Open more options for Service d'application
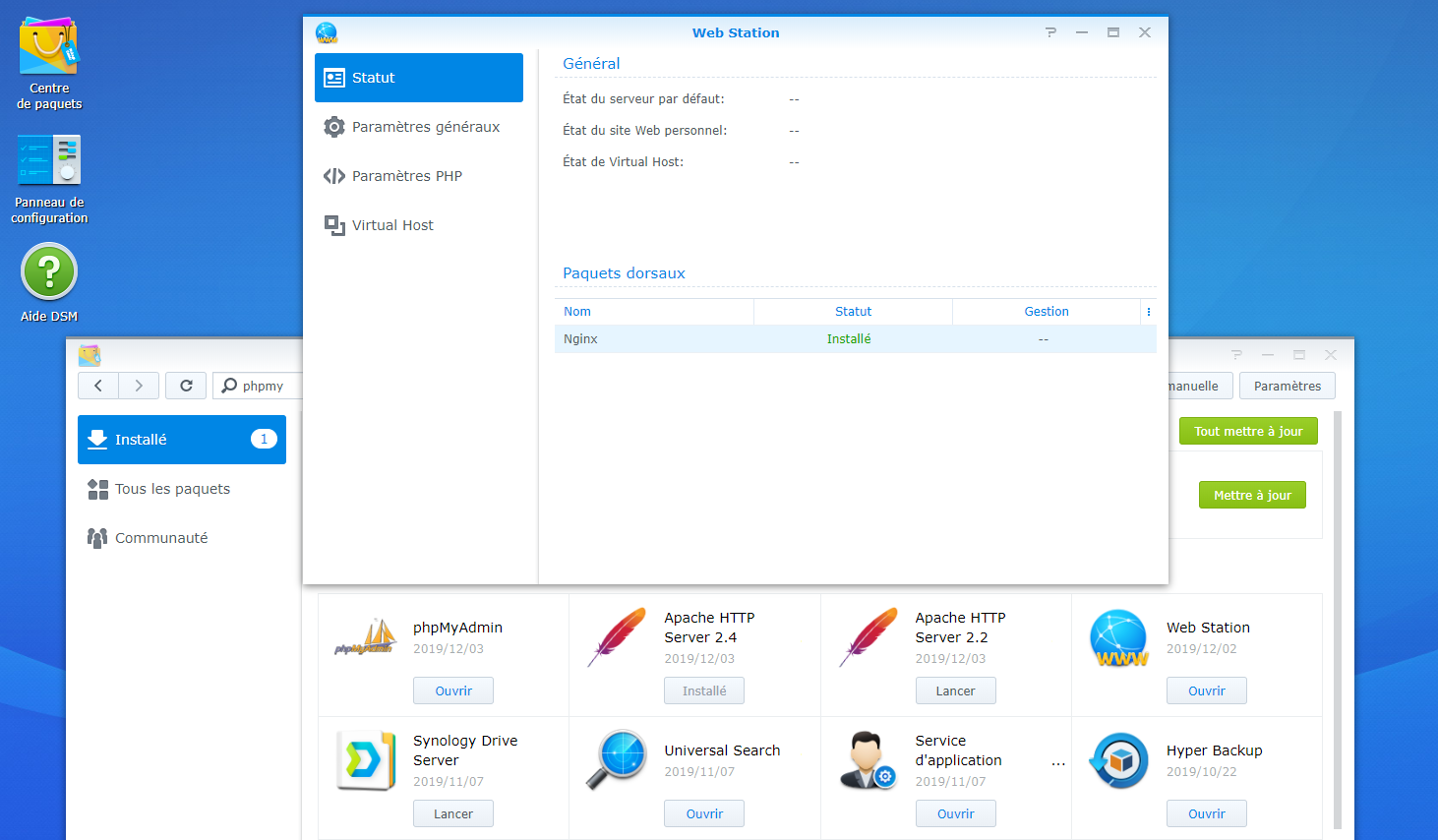Viewport: 1438px width, 840px height. coord(1058,762)
